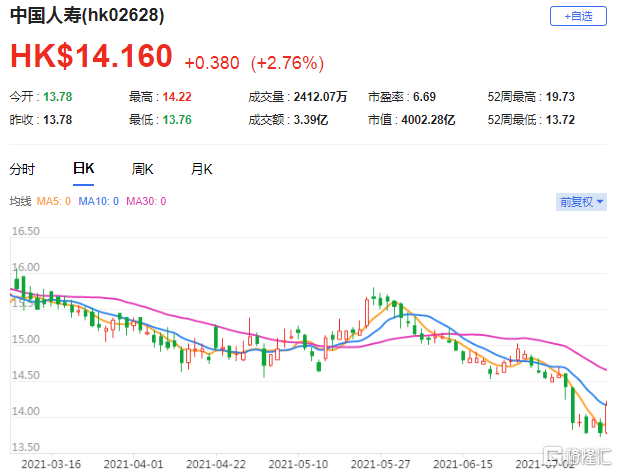Click the 均线 label in chart legend

click(20, 202)
